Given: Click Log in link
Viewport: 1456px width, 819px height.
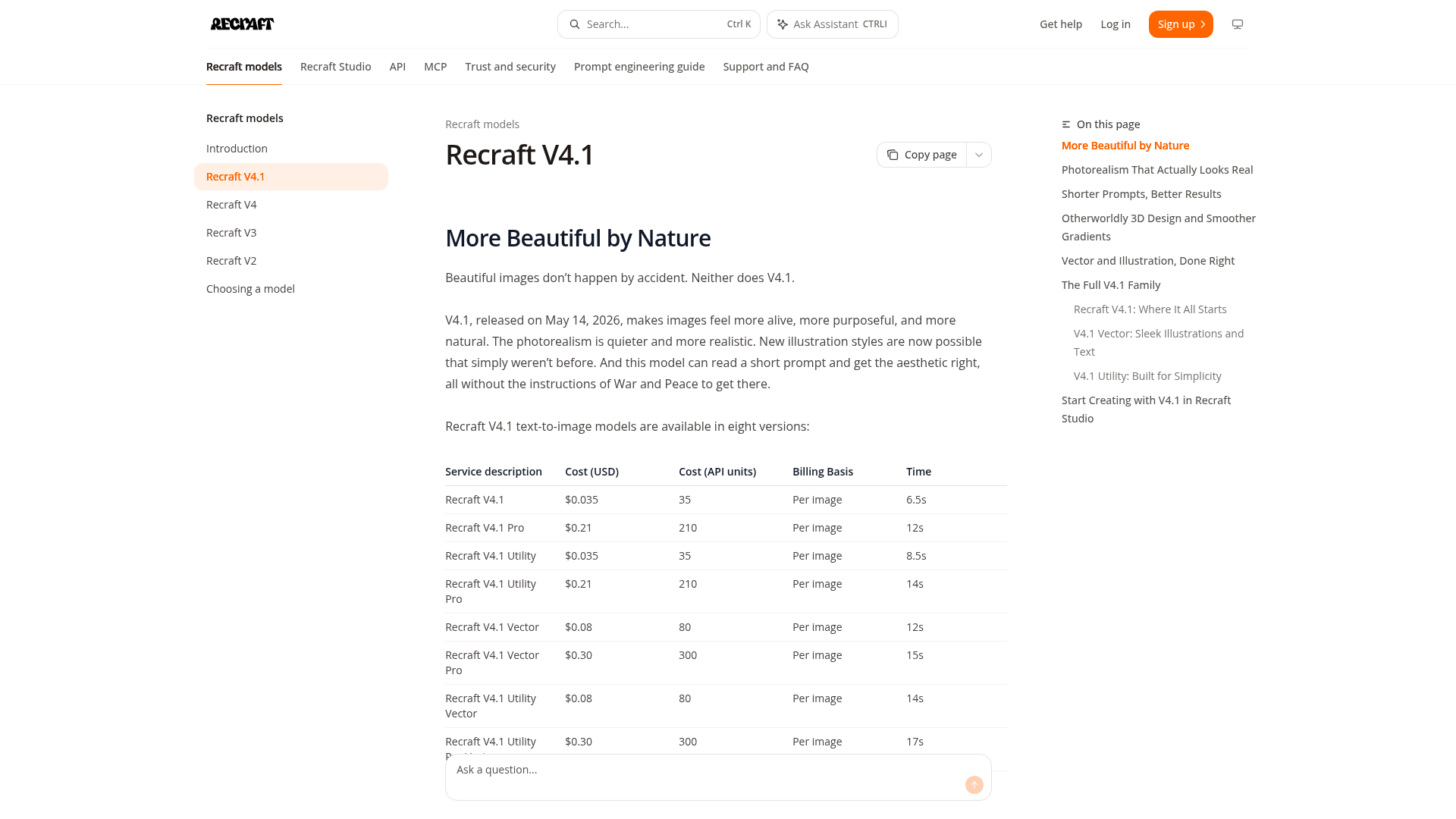Looking at the screenshot, I should (x=1116, y=24).
